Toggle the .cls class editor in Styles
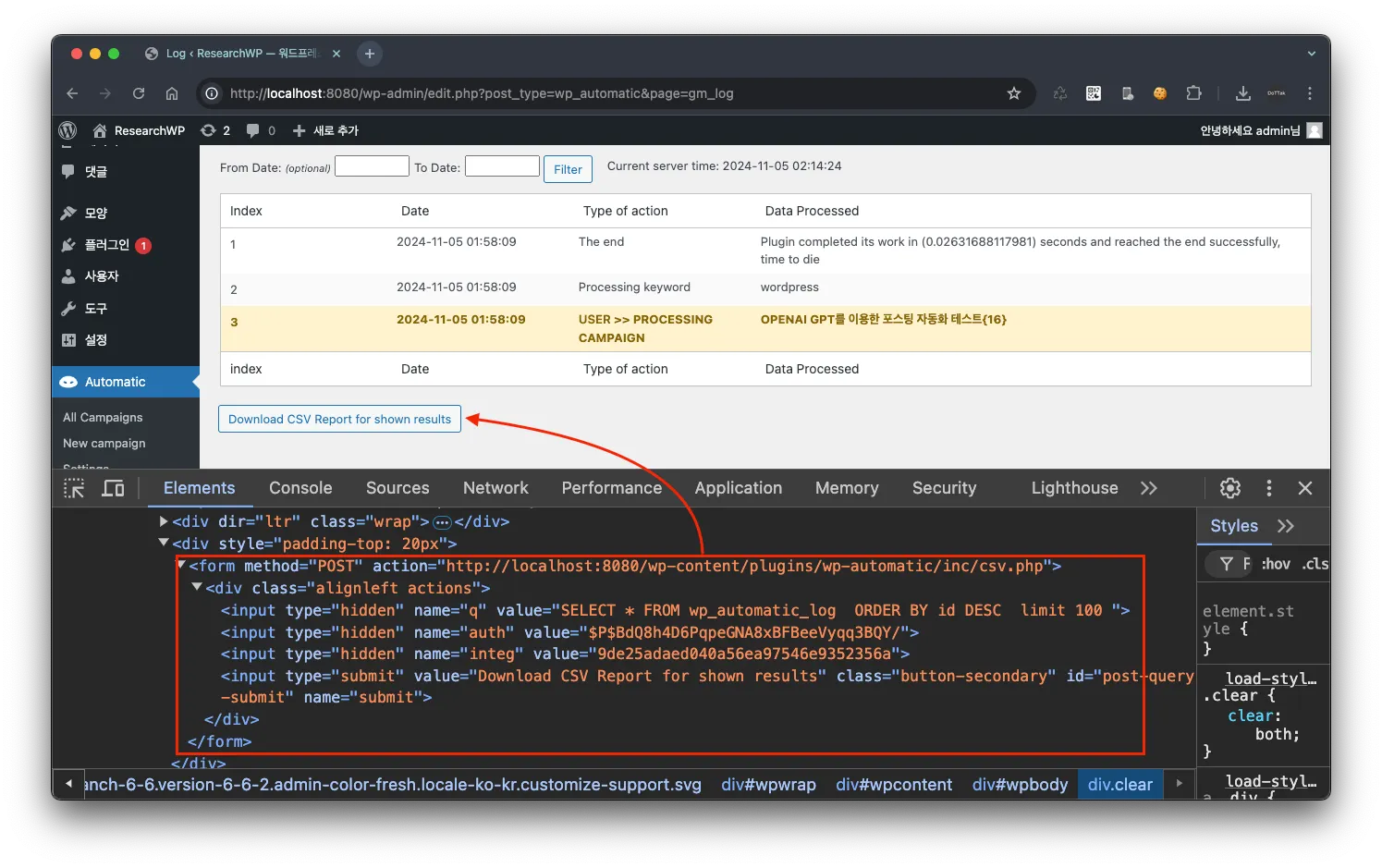Image resolution: width=1382 pixels, height=868 pixels. pyautogui.click(x=1315, y=564)
